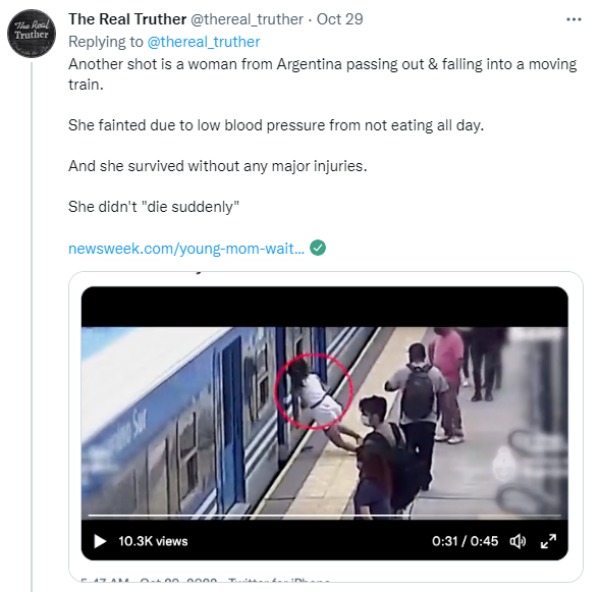
Task: Open the tweet's three-dot more options menu
Action: click(x=573, y=19)
